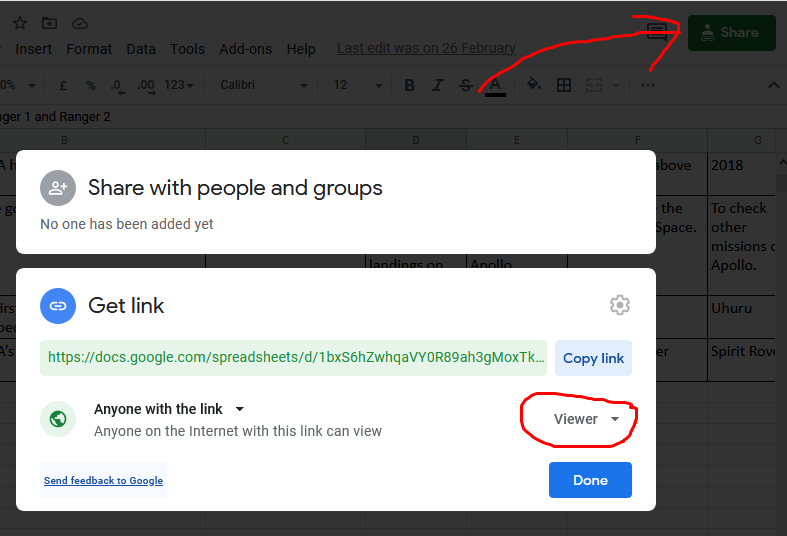The image size is (787, 536).
Task: Select the shareable spreadsheet URL field
Action: coord(294,358)
